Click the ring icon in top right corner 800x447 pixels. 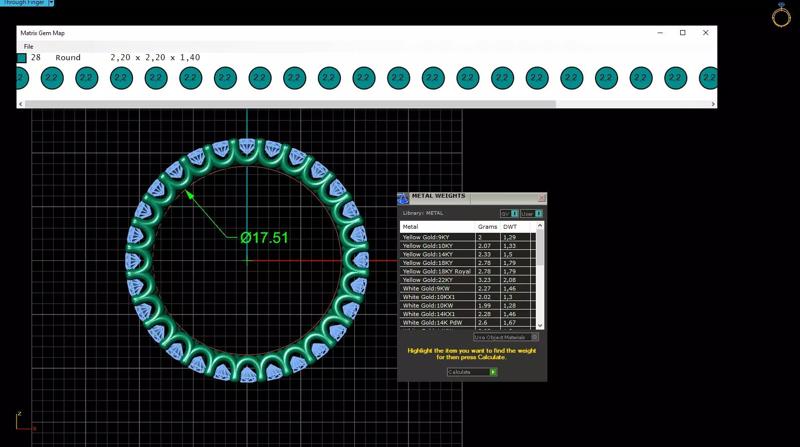781,15
